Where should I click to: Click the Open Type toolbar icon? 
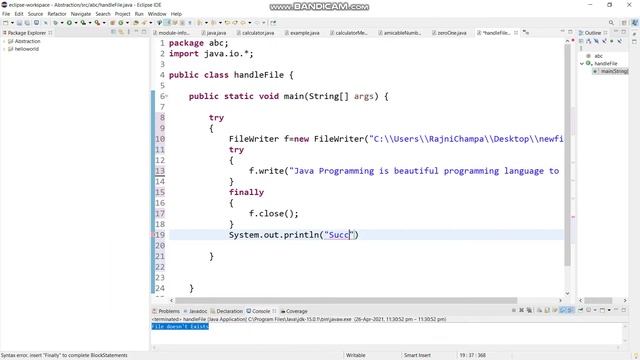(x=136, y=23)
